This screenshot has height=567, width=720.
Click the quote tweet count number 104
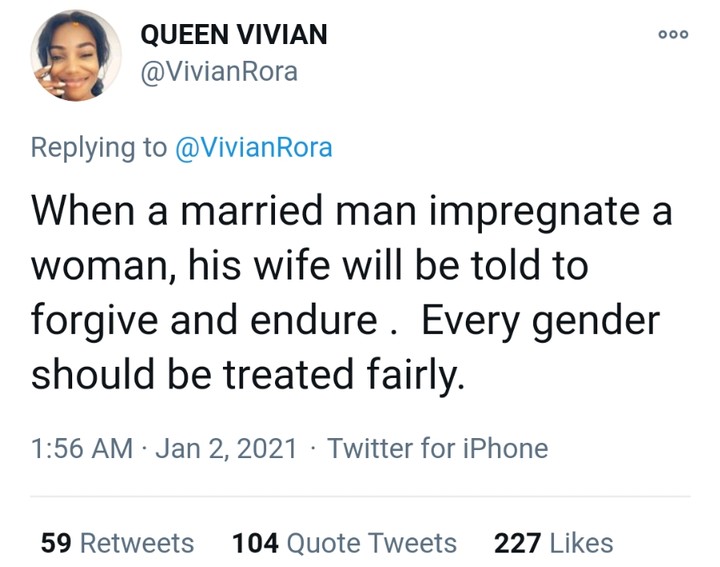click(x=255, y=543)
